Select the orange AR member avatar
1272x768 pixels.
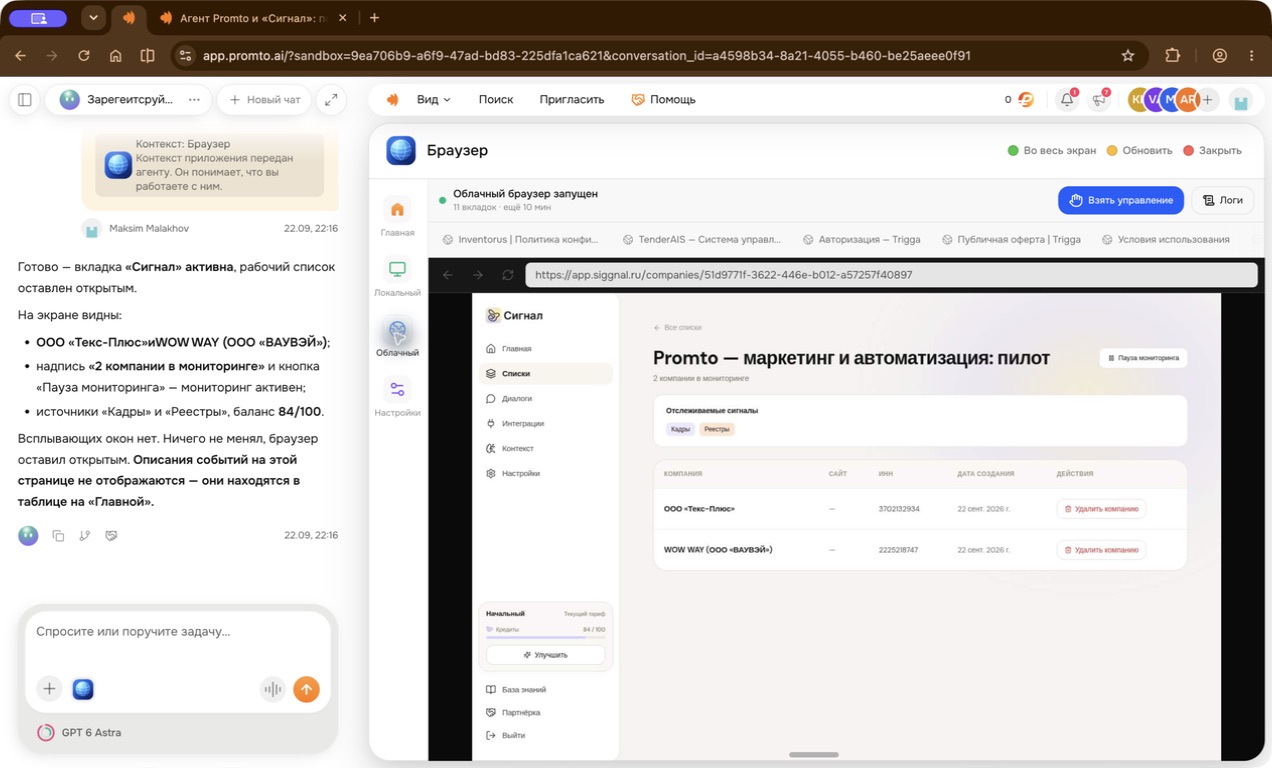click(1187, 99)
